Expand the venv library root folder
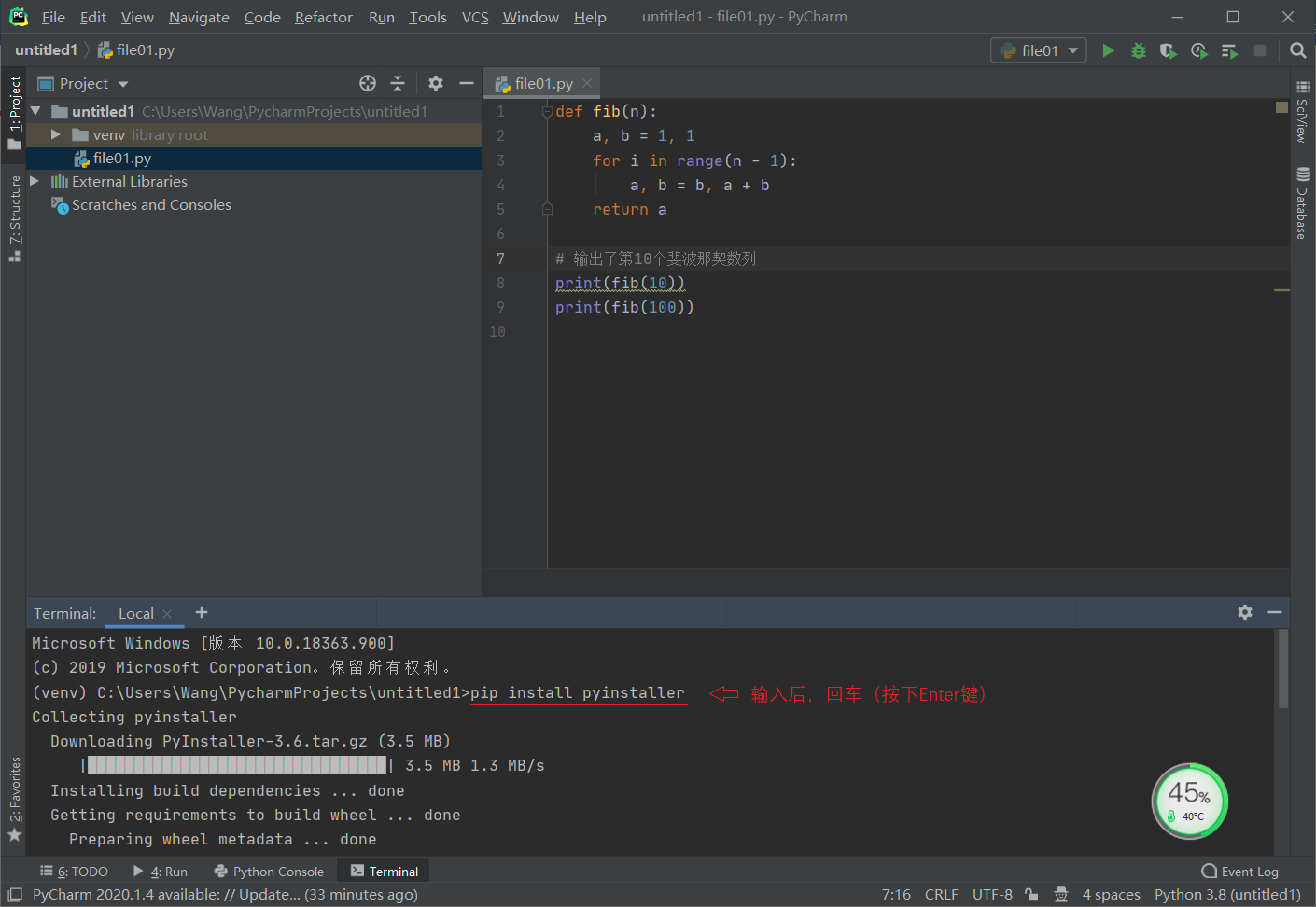1316x907 pixels. 55,134
